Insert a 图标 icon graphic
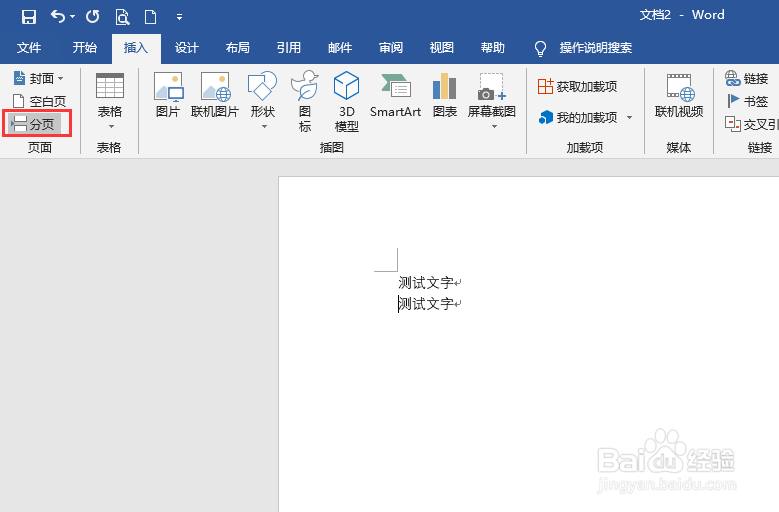Screen dimensions: 779x512 [305, 101]
